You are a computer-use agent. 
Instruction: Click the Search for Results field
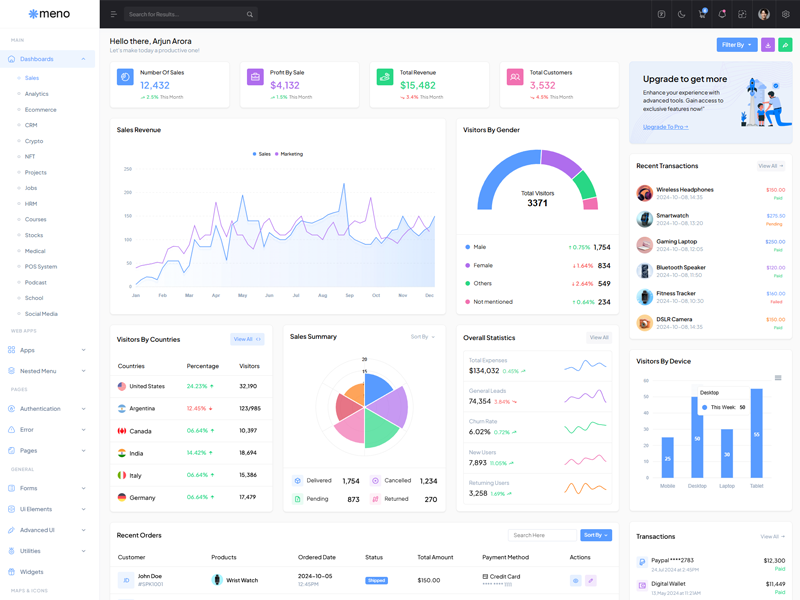click(185, 14)
